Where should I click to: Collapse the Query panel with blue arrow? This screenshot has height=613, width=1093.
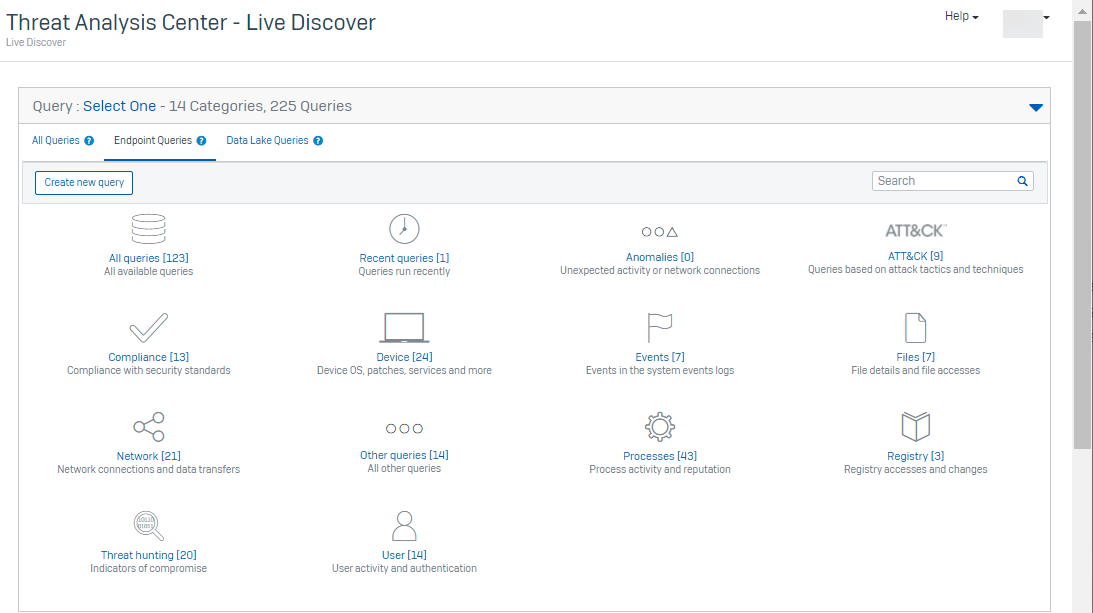coord(1035,107)
